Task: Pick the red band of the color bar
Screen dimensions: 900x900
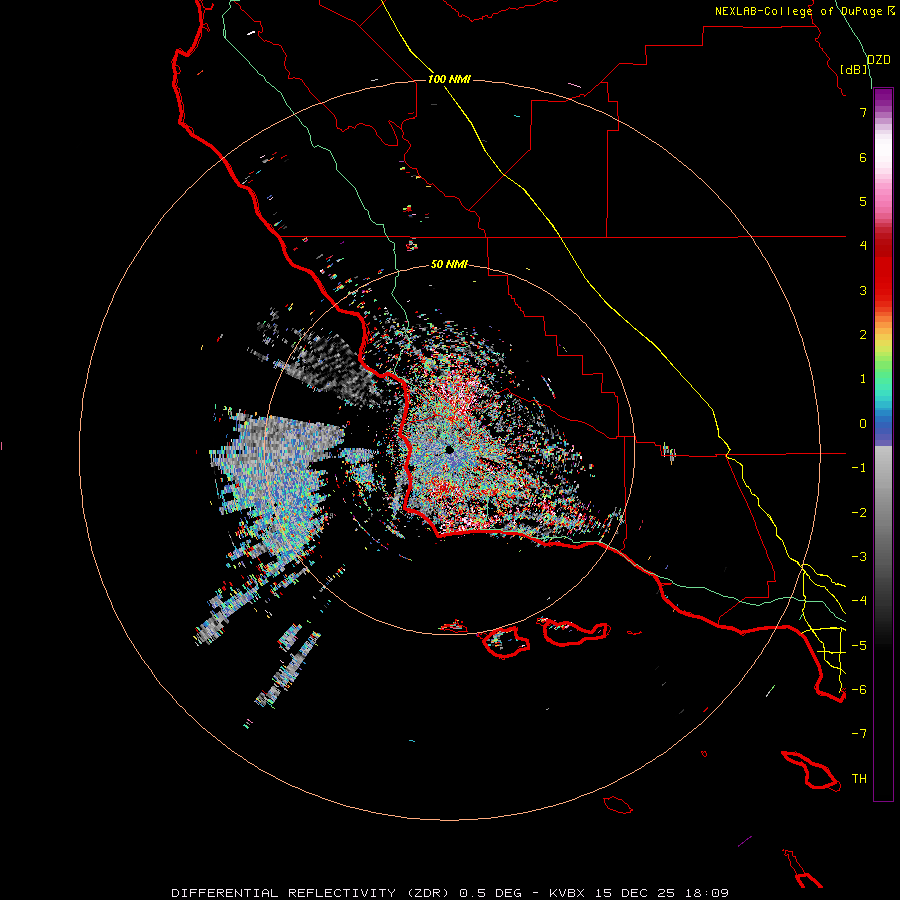Action: click(883, 270)
